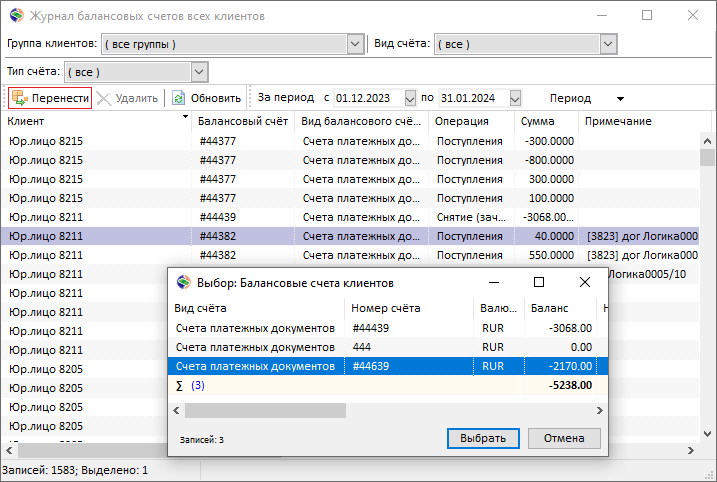Click the journal window's app icon in title bar

[16, 16]
